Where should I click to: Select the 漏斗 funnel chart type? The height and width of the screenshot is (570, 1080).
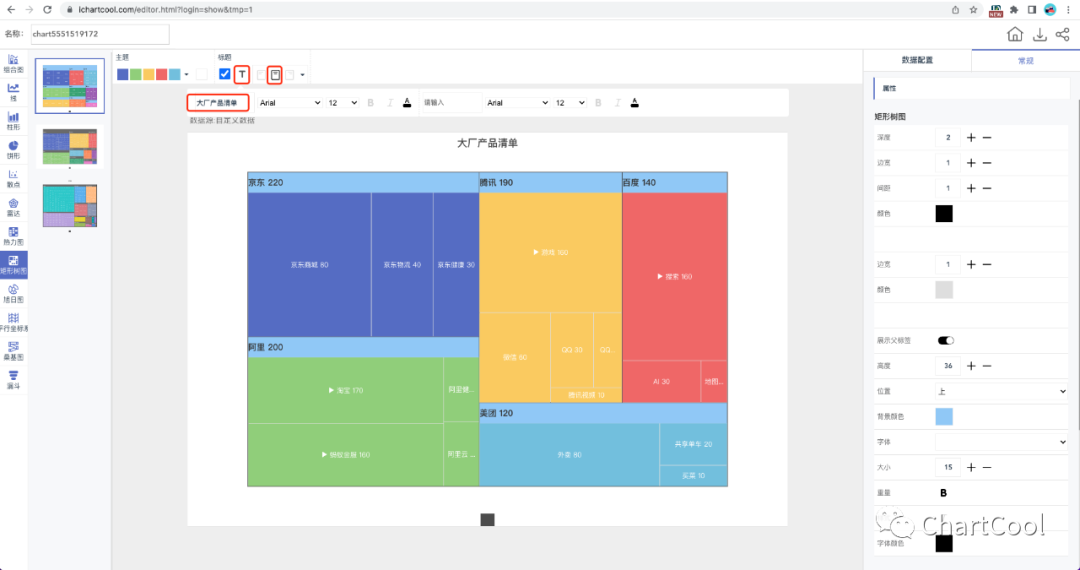click(13, 380)
